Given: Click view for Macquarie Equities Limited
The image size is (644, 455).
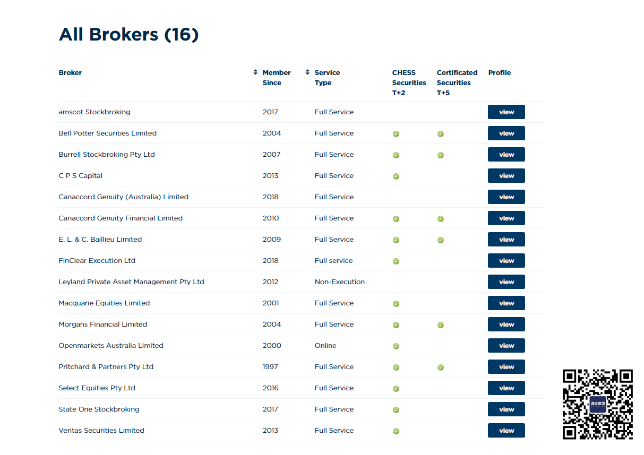Looking at the screenshot, I should click(x=506, y=303).
